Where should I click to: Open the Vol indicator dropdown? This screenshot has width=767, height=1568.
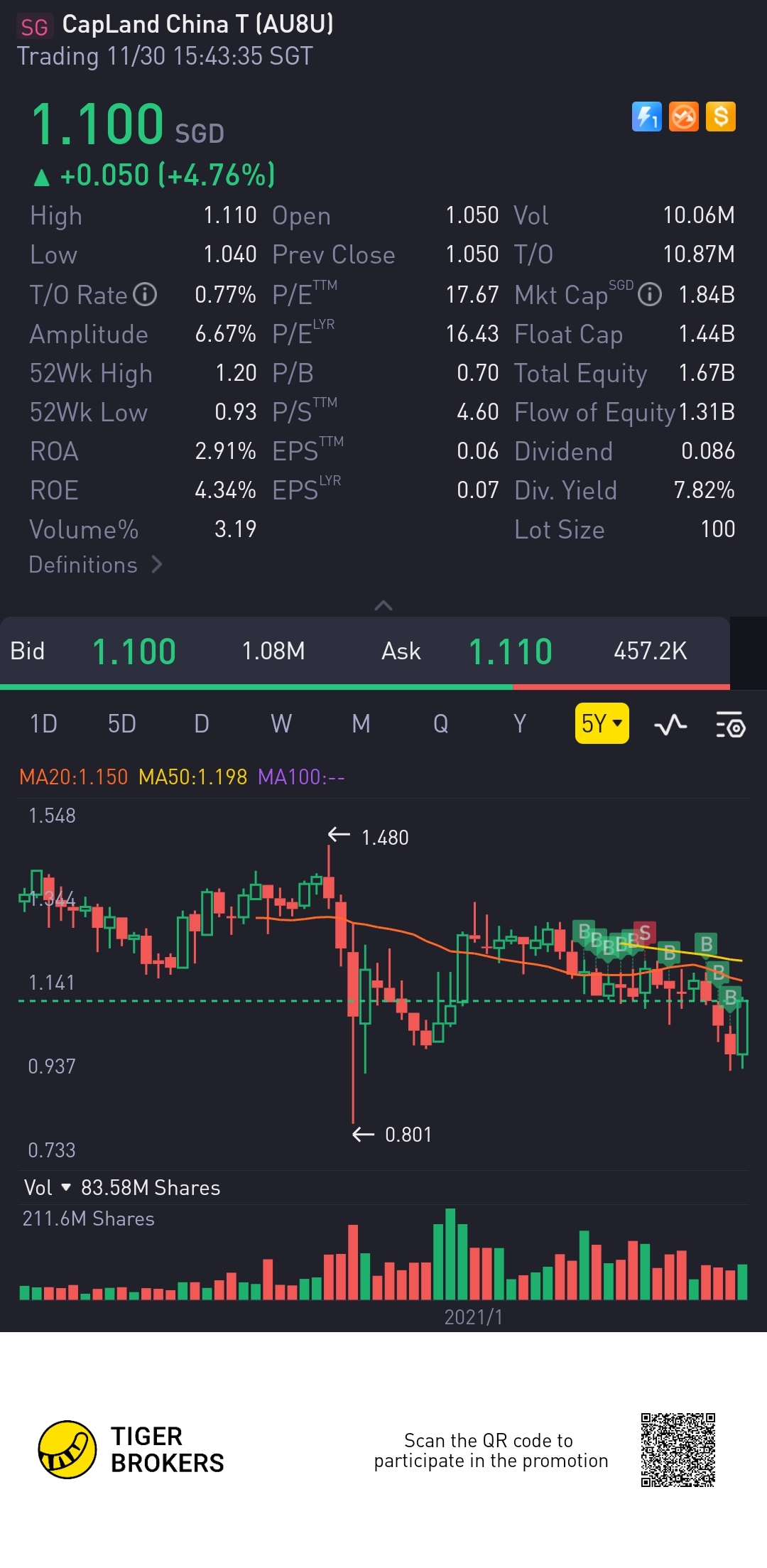click(x=48, y=1187)
